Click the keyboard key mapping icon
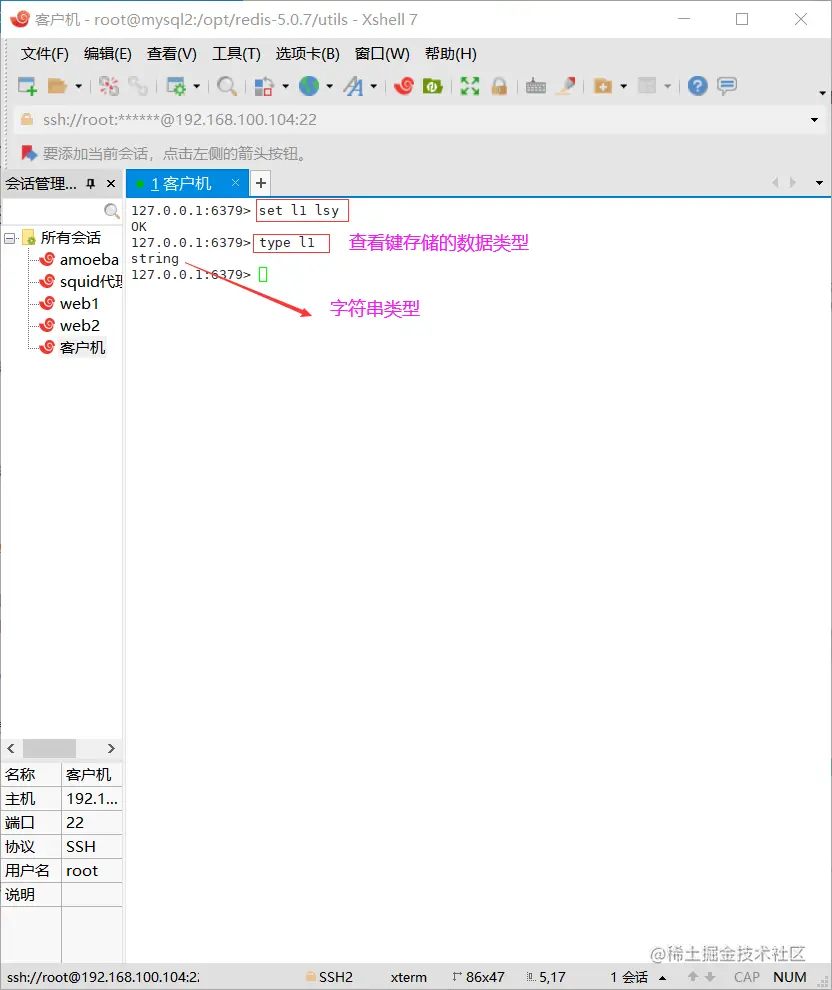The height and width of the screenshot is (990, 832). pos(535,86)
